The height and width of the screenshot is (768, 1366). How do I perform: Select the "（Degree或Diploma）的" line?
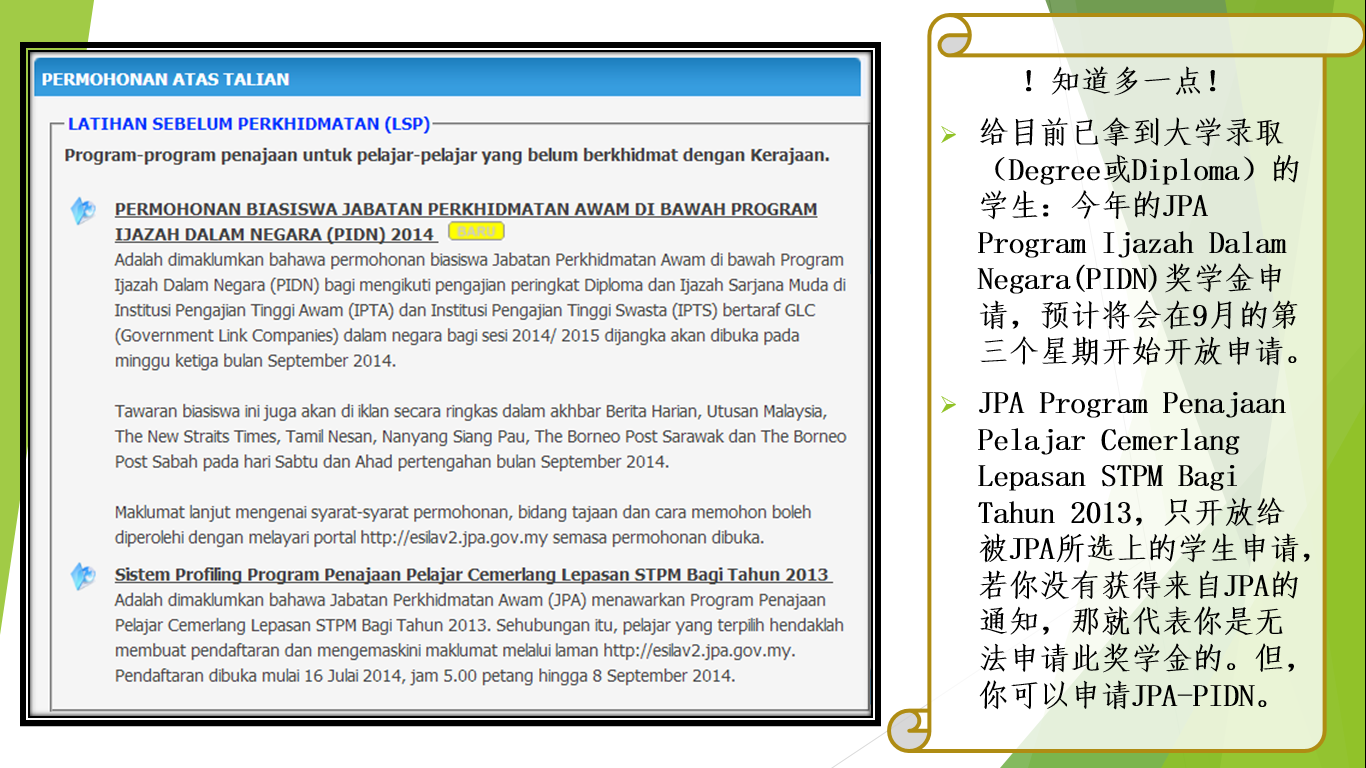[1139, 170]
